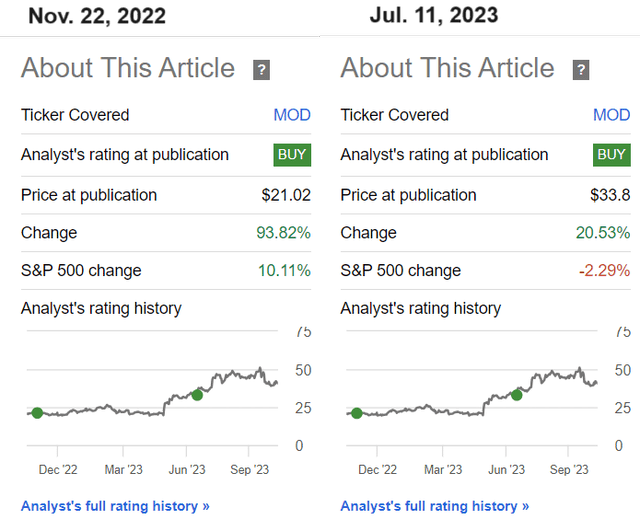The image size is (640, 531).
Task: Open right panel Analyst's full rating history link
Action: [x=434, y=506]
